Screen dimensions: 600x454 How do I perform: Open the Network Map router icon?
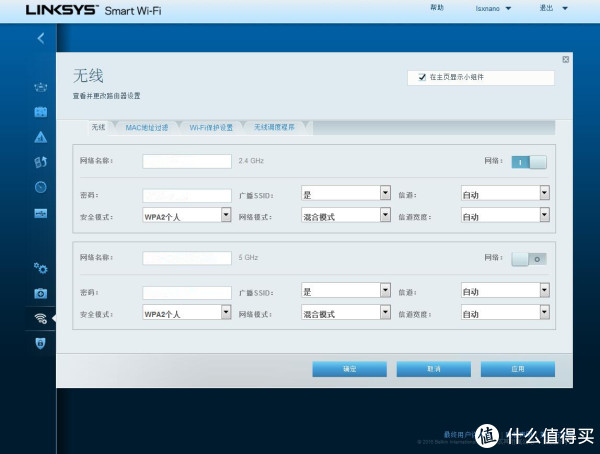tap(41, 88)
